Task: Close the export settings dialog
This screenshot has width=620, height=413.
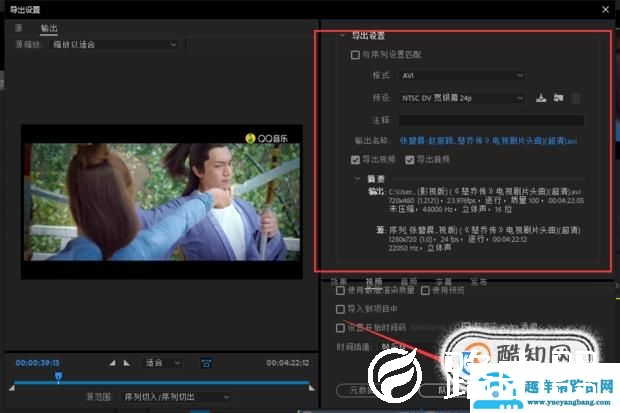Action: [605, 9]
